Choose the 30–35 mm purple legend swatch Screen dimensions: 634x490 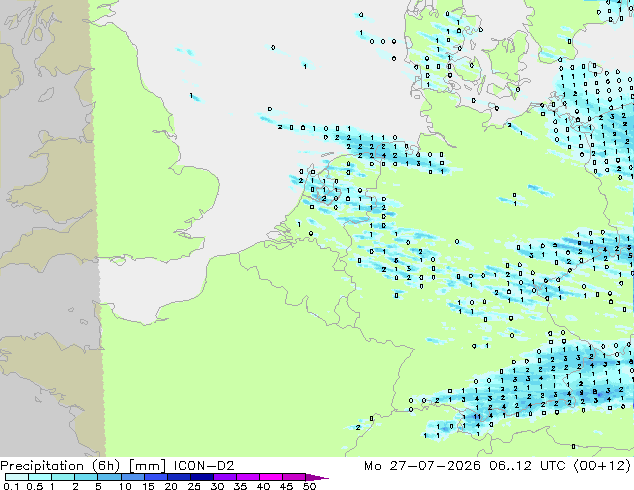[x=224, y=477]
